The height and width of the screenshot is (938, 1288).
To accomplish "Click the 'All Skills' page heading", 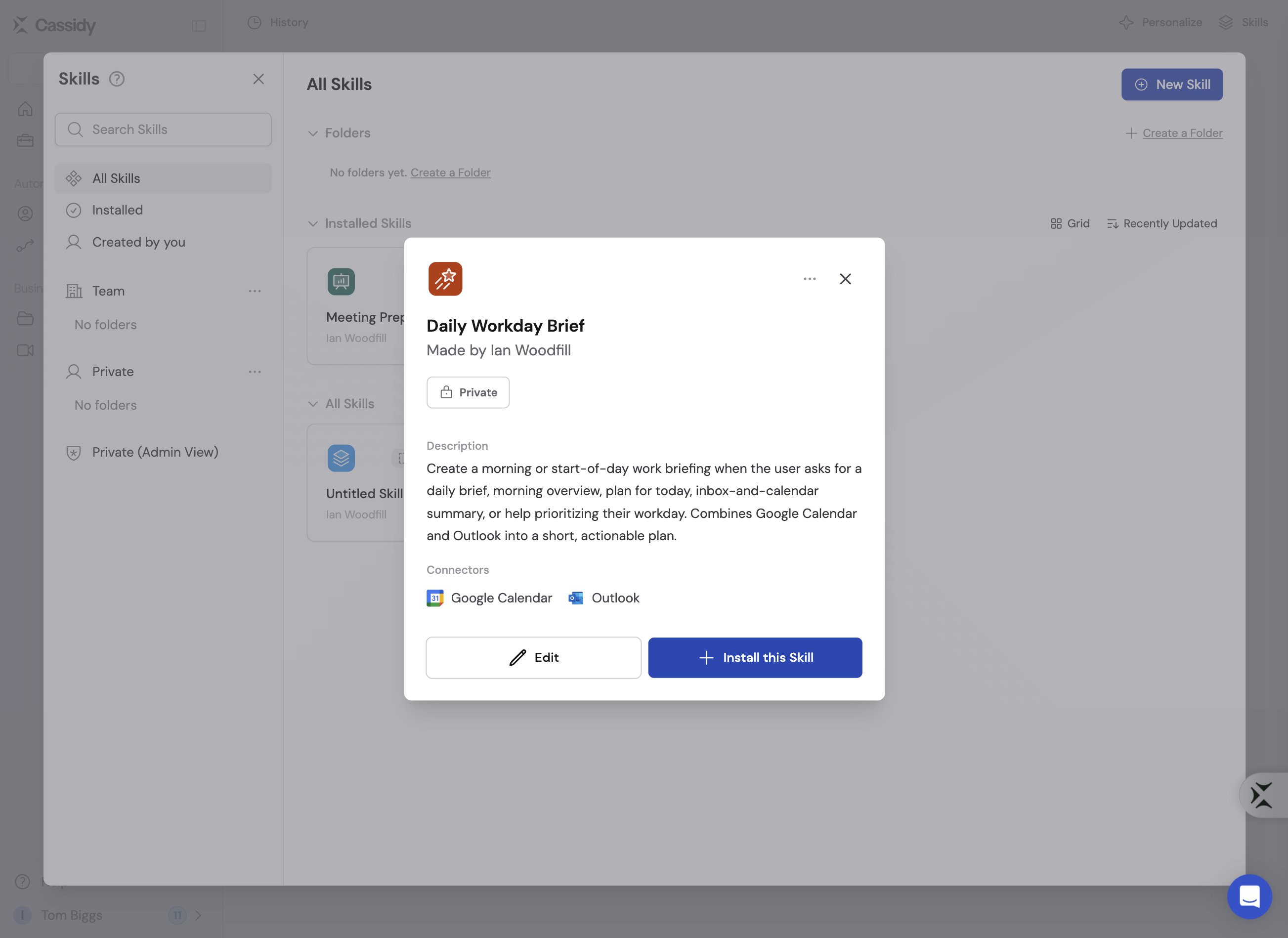I will point(340,85).
